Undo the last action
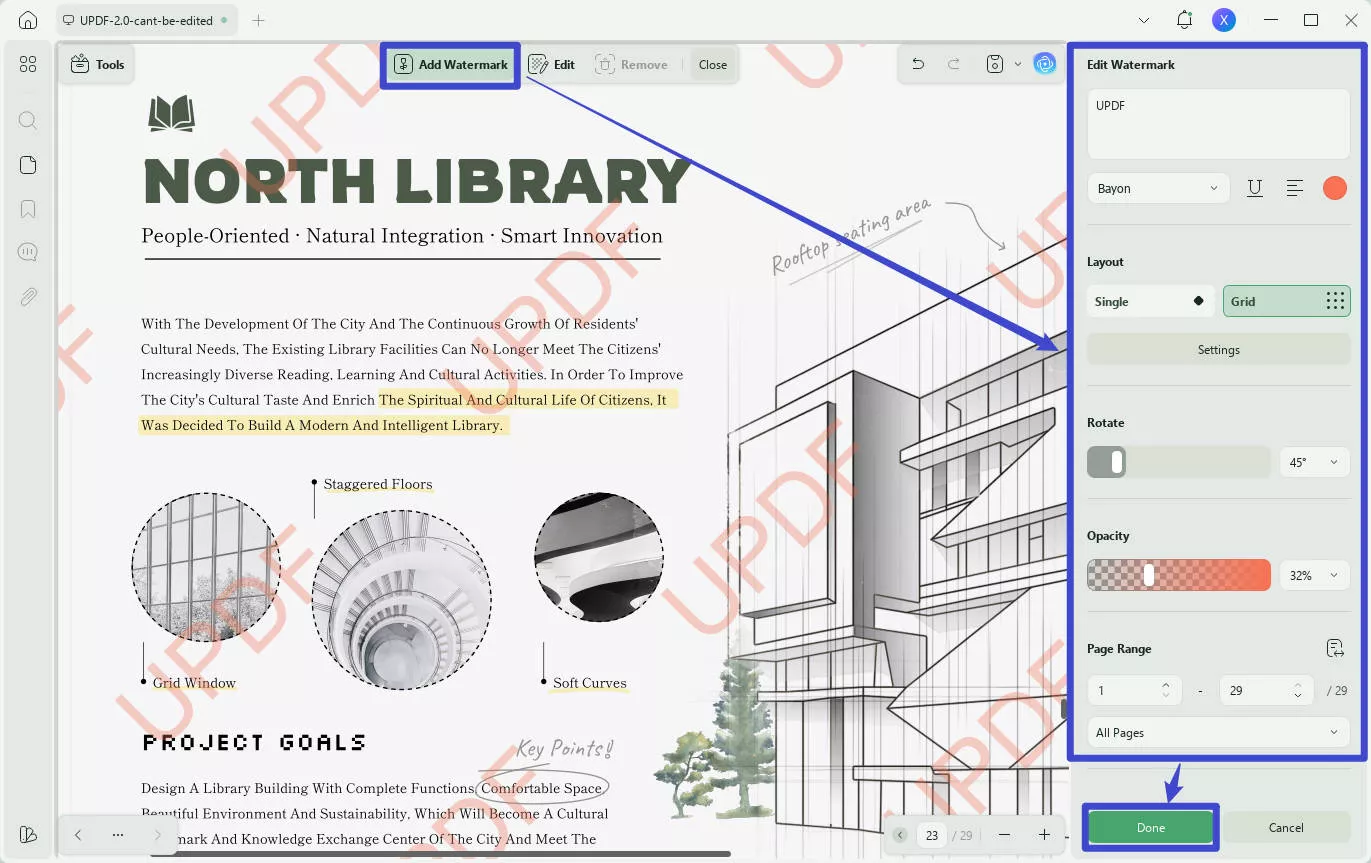This screenshot has width=1371, height=863. (x=918, y=64)
